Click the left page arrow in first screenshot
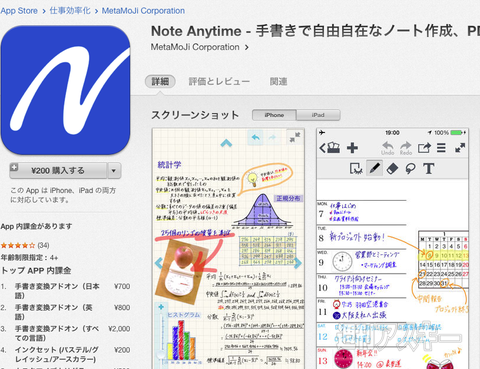The height and width of the screenshot is (369, 480). (x=159, y=263)
